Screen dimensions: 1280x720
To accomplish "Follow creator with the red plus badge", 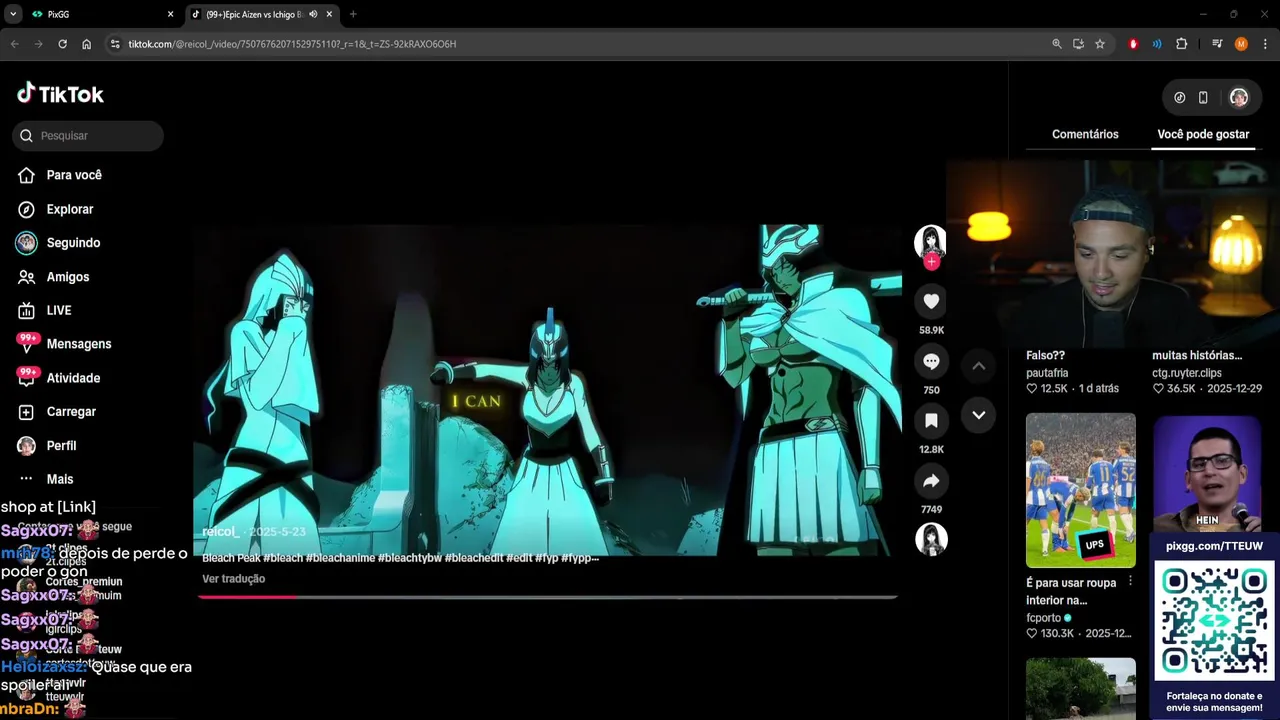I will [x=931, y=262].
